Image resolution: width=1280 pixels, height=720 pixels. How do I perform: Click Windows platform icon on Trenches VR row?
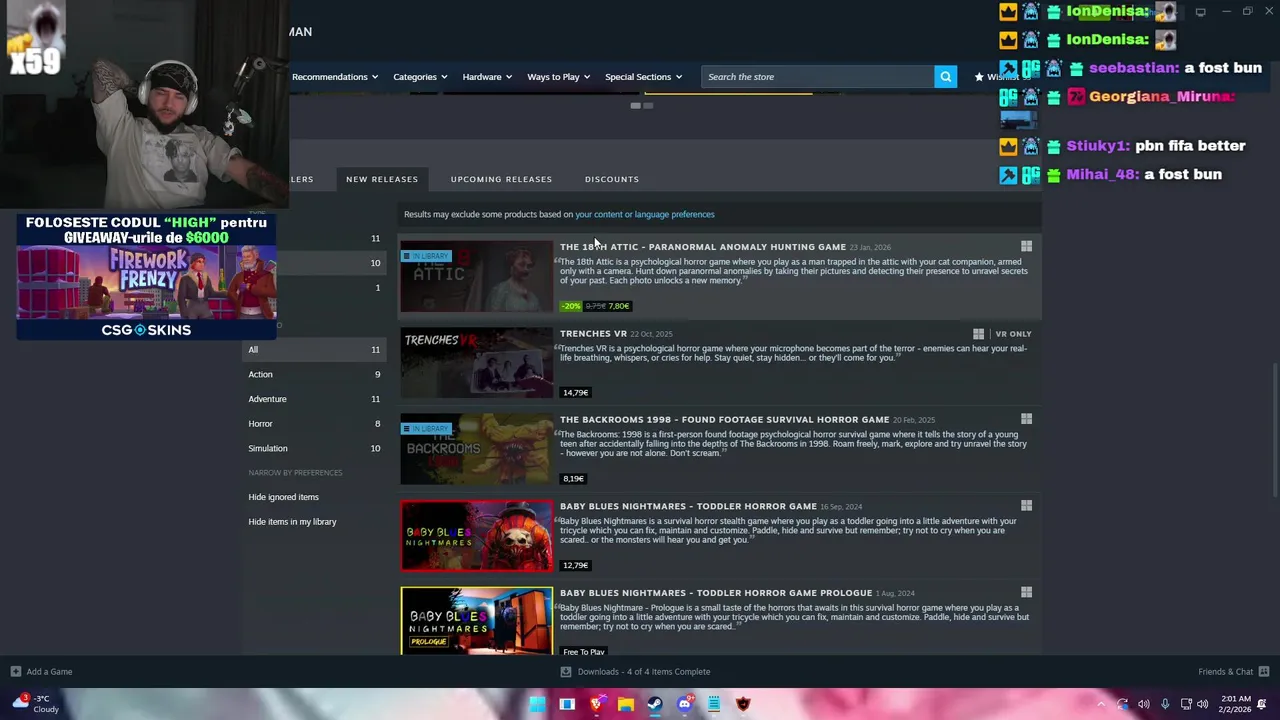(978, 334)
